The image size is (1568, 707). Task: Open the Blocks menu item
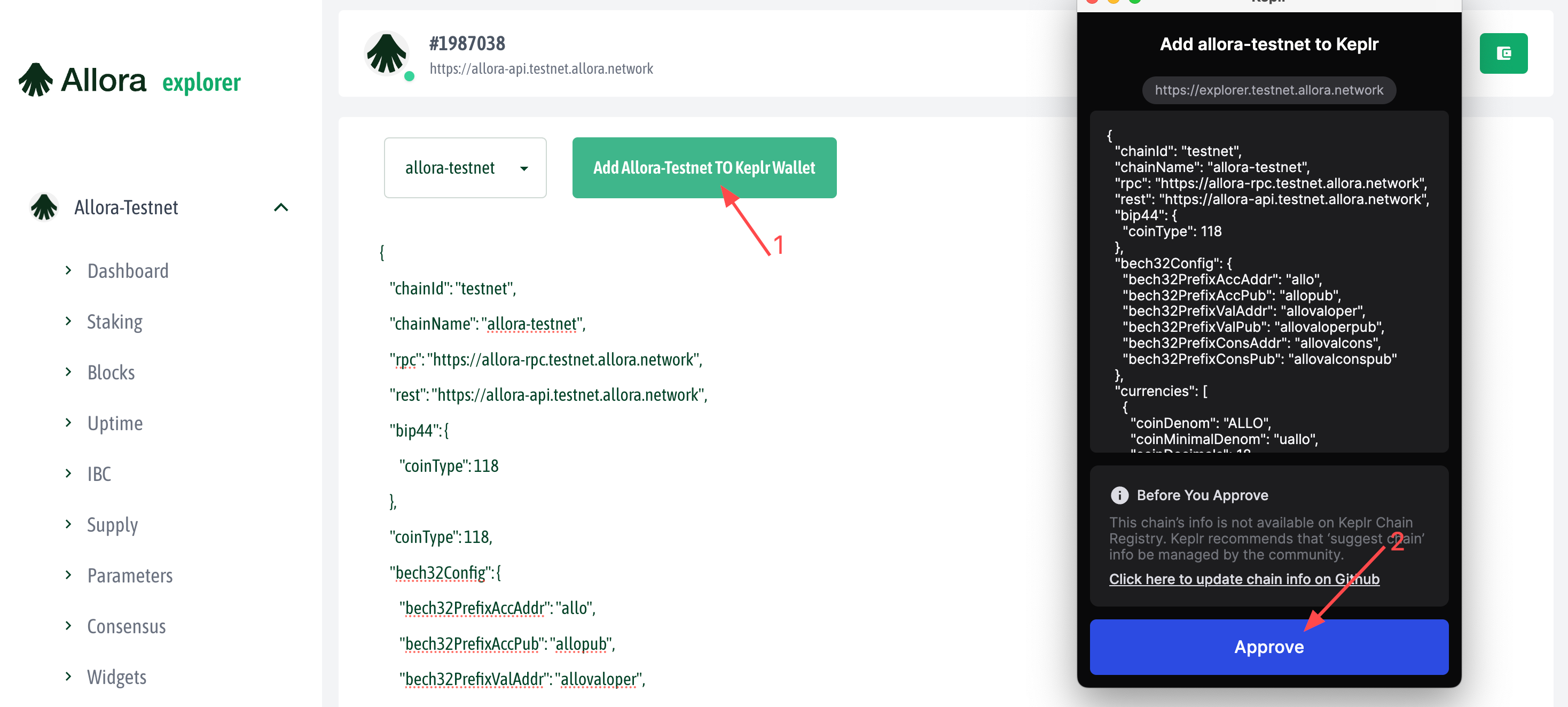(x=111, y=372)
